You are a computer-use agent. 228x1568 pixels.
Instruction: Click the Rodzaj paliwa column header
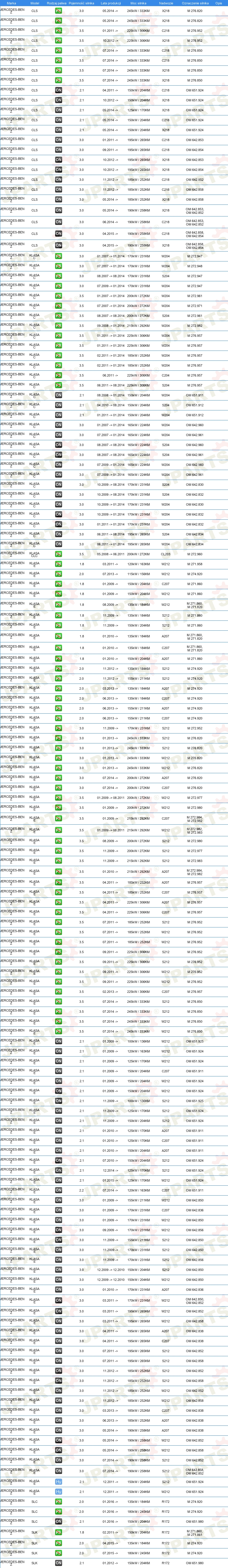click(57, 3)
